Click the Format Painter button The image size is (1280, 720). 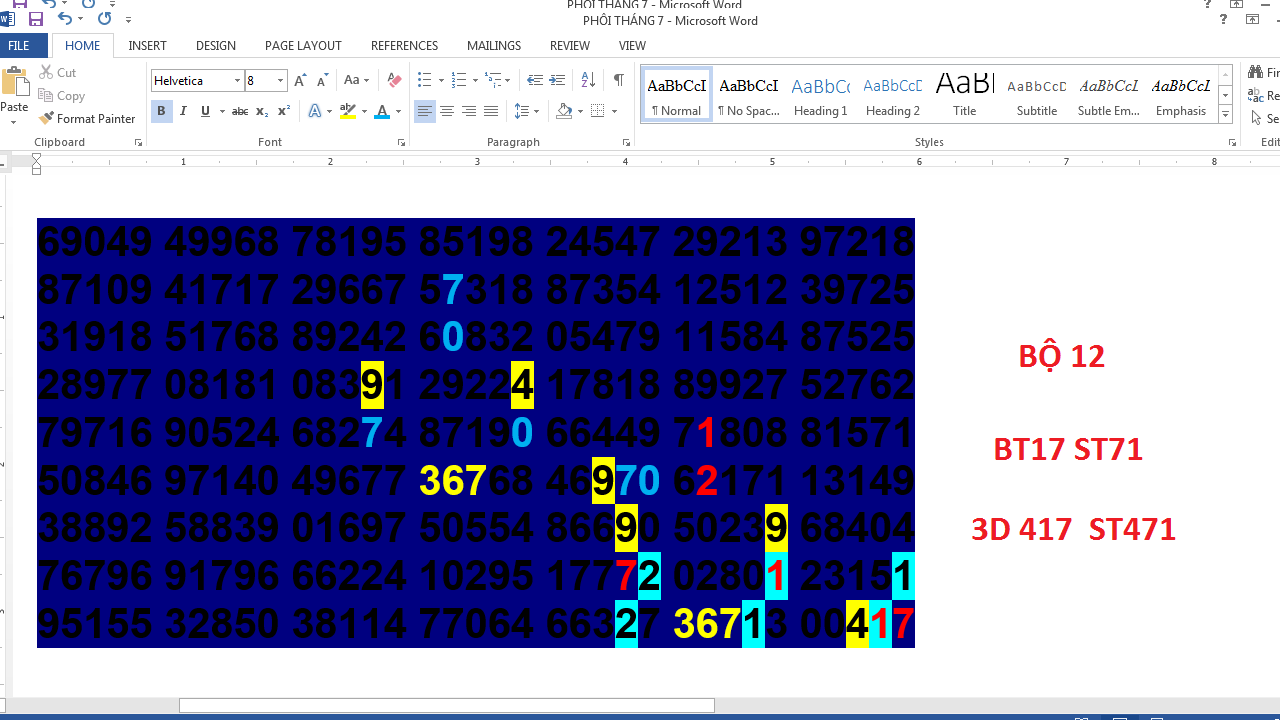(87, 118)
